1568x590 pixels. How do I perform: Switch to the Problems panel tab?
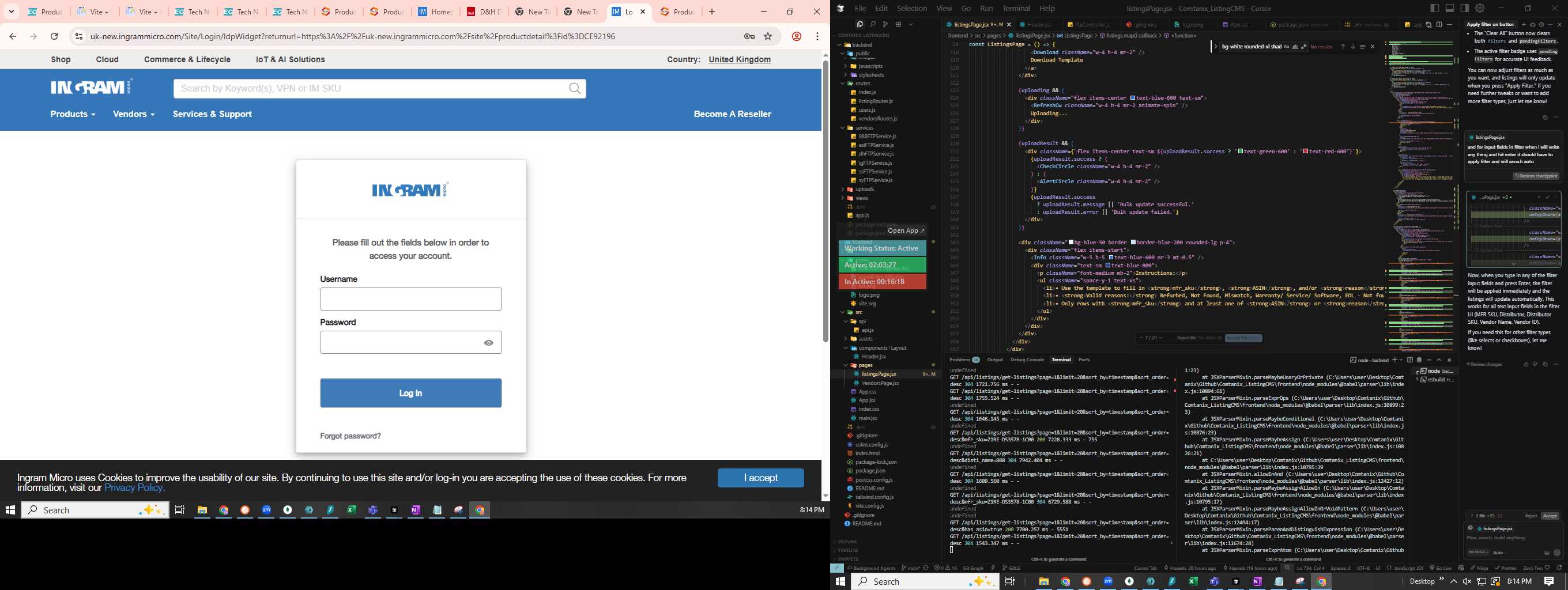point(964,360)
